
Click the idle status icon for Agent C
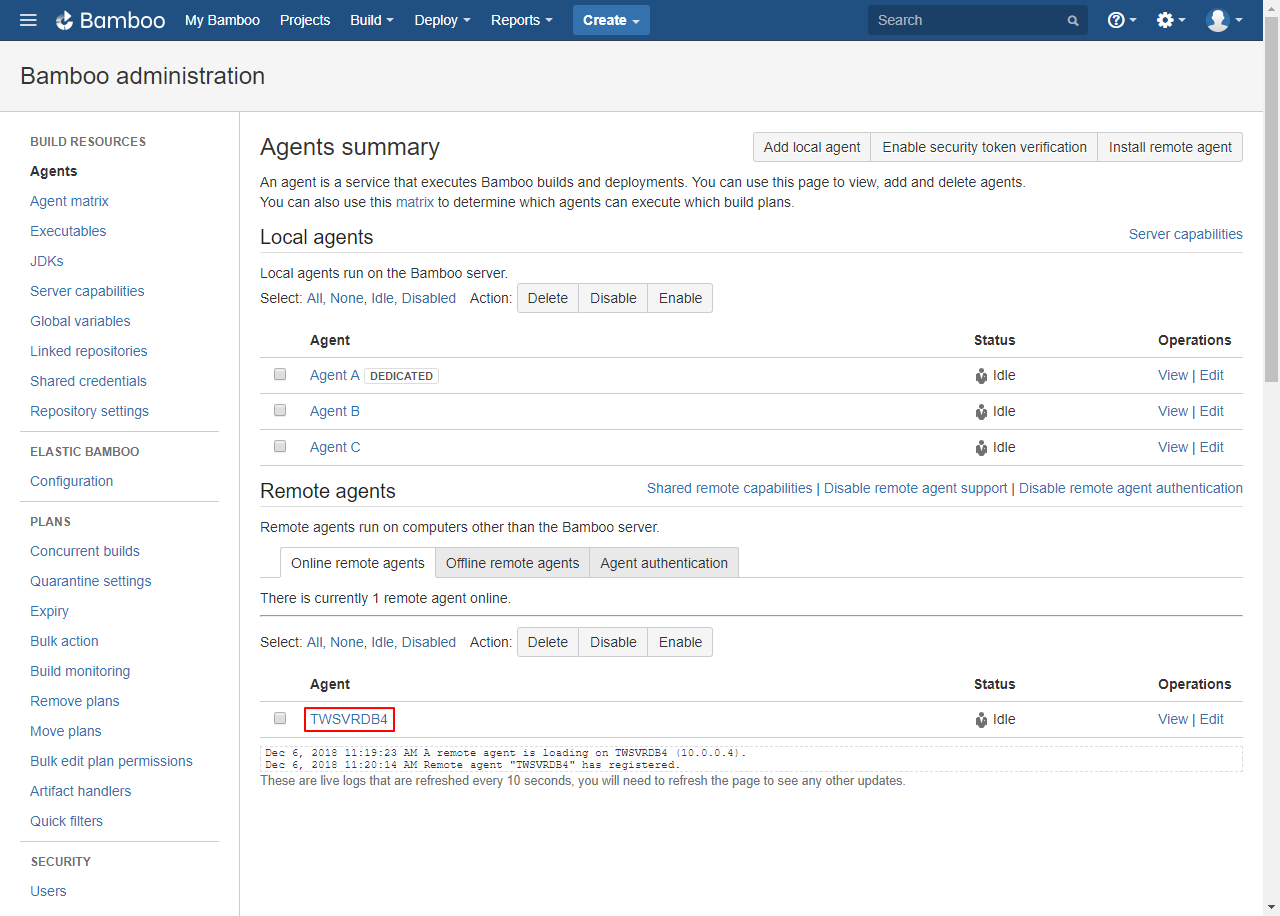[x=981, y=448]
